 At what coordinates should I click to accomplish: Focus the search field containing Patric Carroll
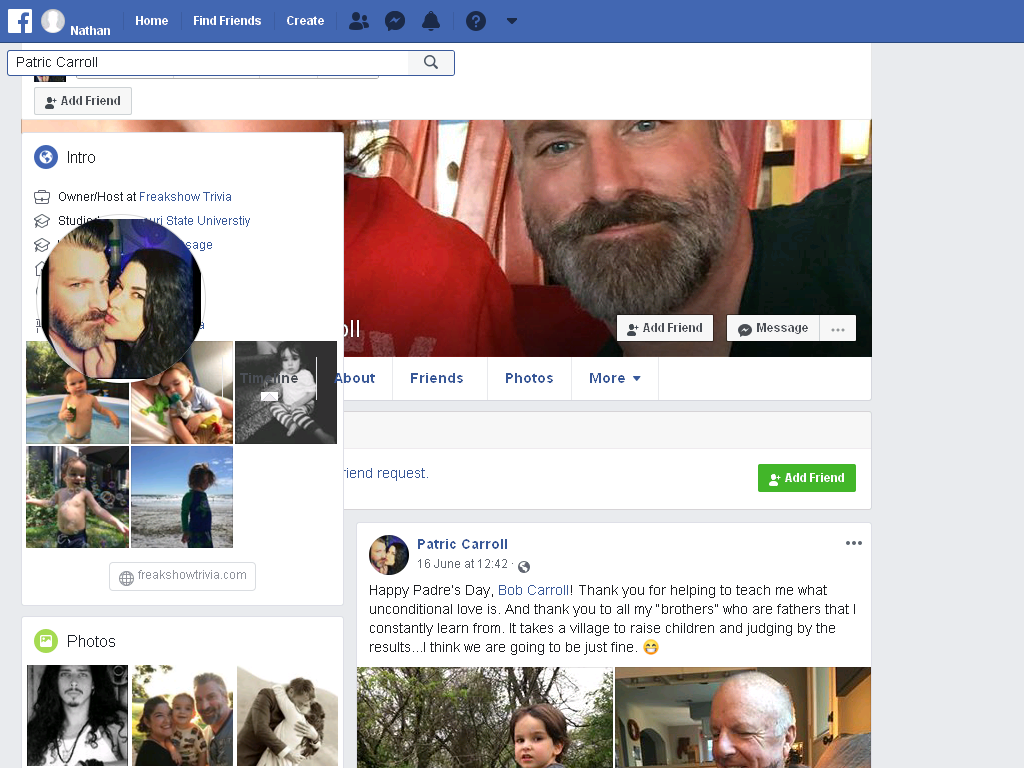tap(208, 62)
